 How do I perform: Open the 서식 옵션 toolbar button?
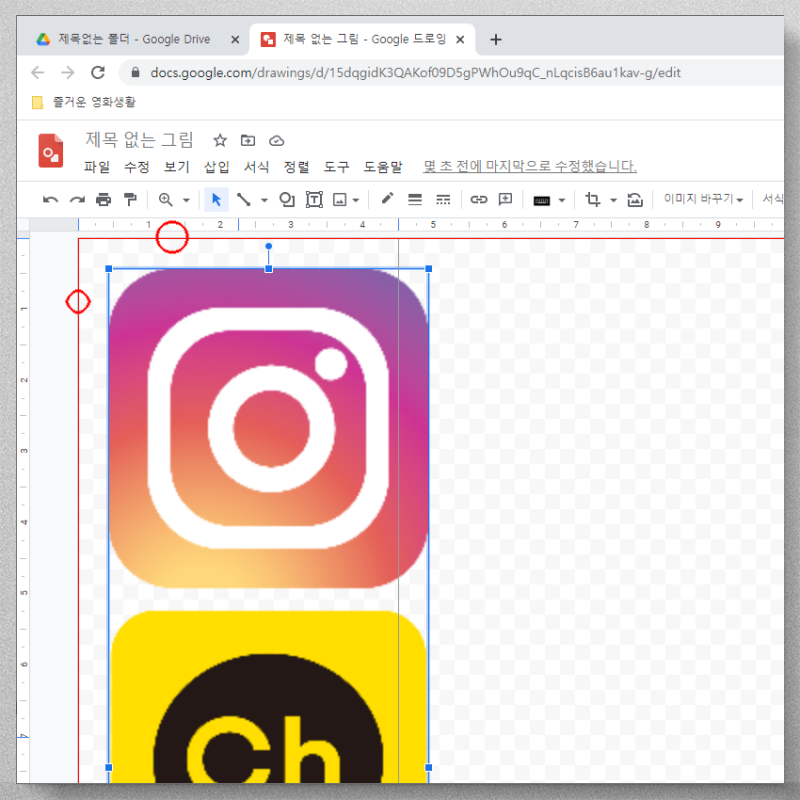click(772, 199)
